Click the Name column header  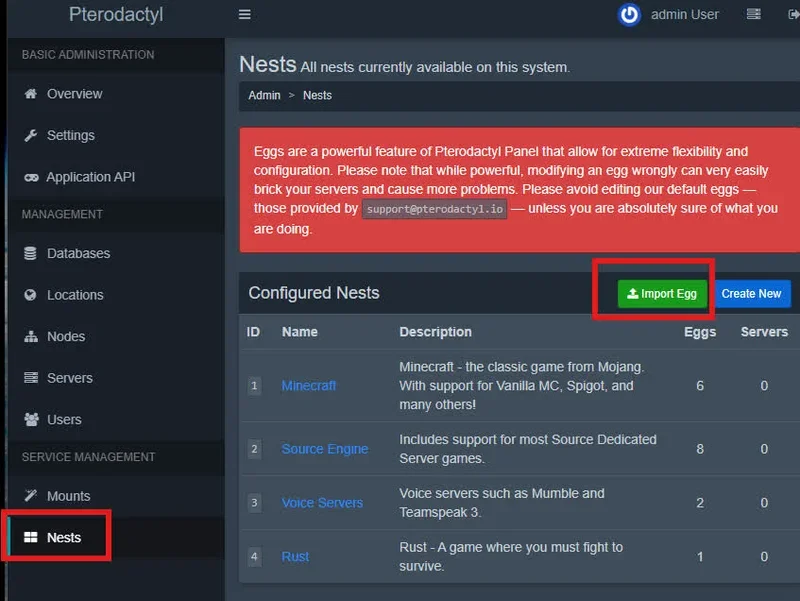pyautogui.click(x=299, y=332)
